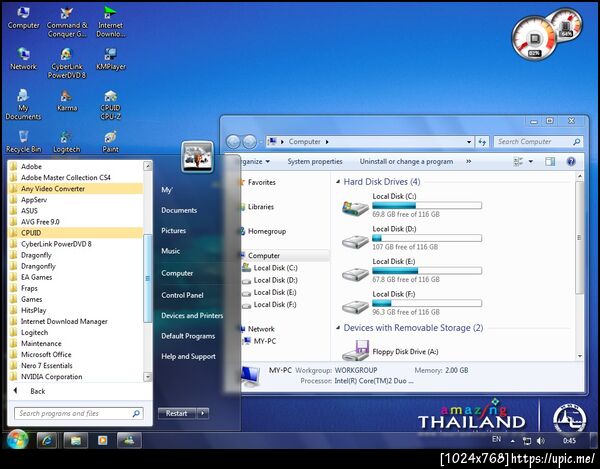Open the view options dropdown arrow

[531, 161]
